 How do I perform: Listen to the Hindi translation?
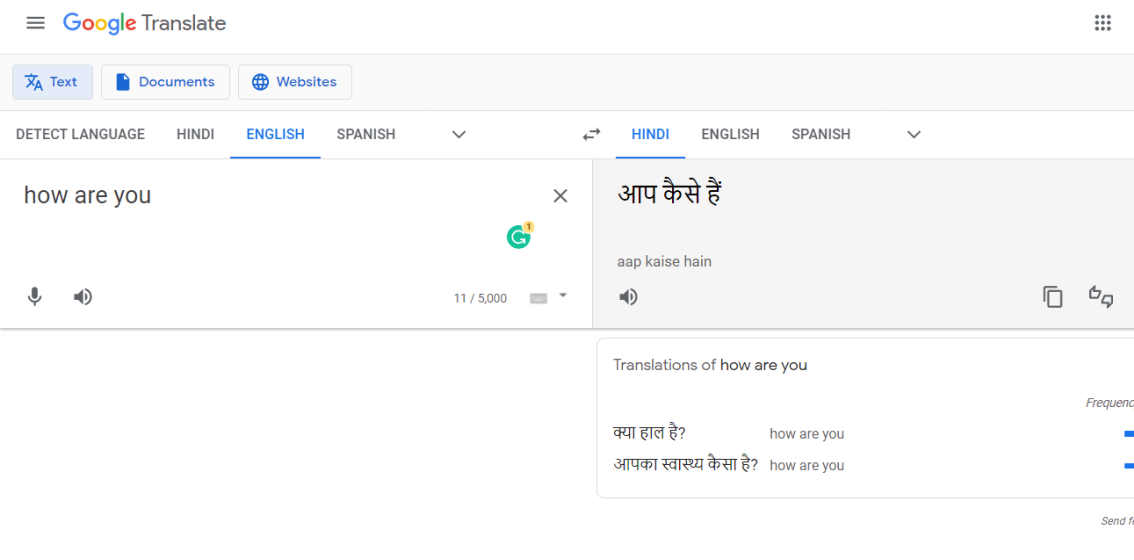[628, 297]
